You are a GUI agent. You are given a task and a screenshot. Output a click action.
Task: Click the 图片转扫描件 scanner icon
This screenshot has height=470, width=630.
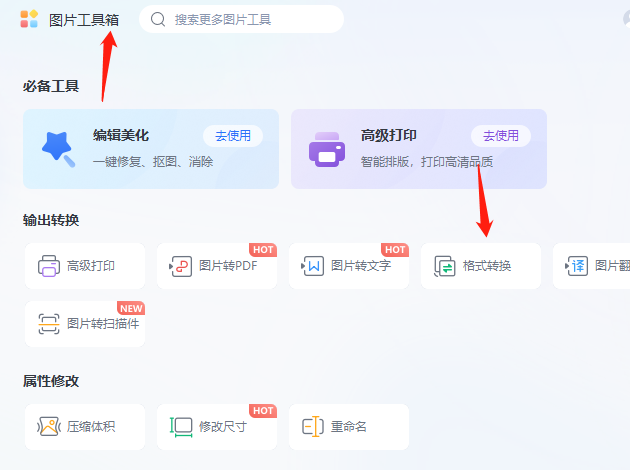tap(49, 324)
